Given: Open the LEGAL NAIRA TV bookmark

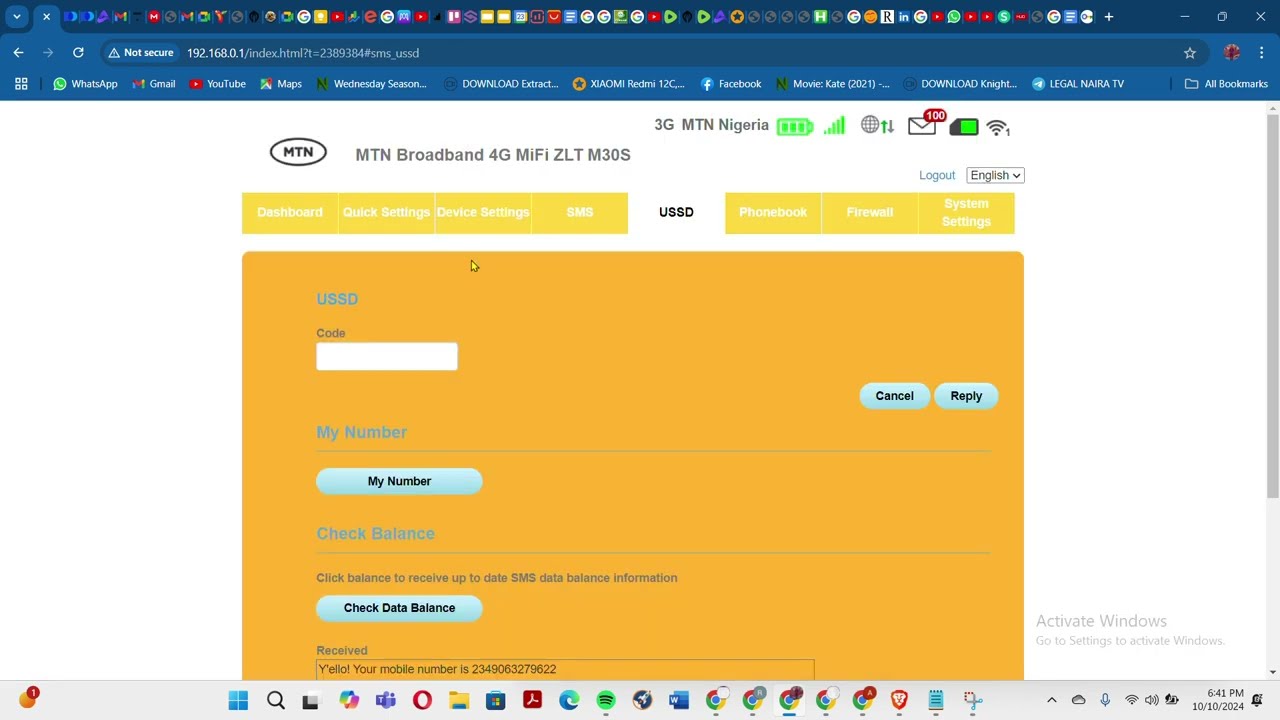Looking at the screenshot, I should pos(1077,84).
